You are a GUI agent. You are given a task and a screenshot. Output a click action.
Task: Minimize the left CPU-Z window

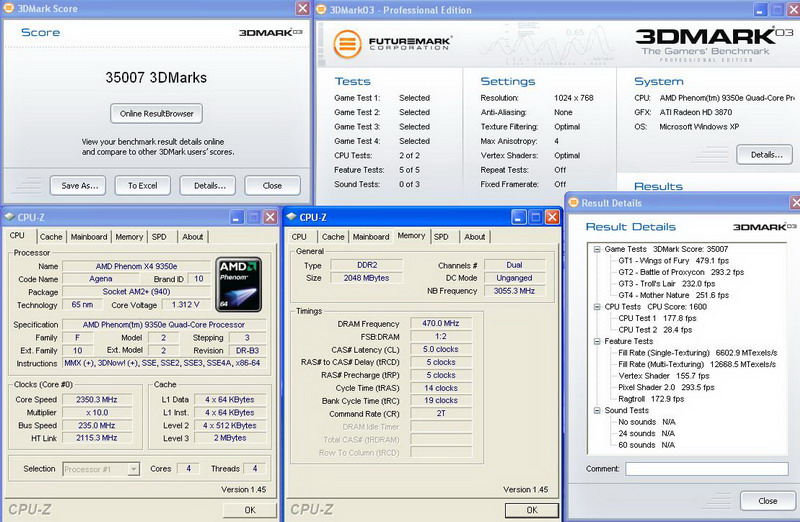[x=236, y=217]
